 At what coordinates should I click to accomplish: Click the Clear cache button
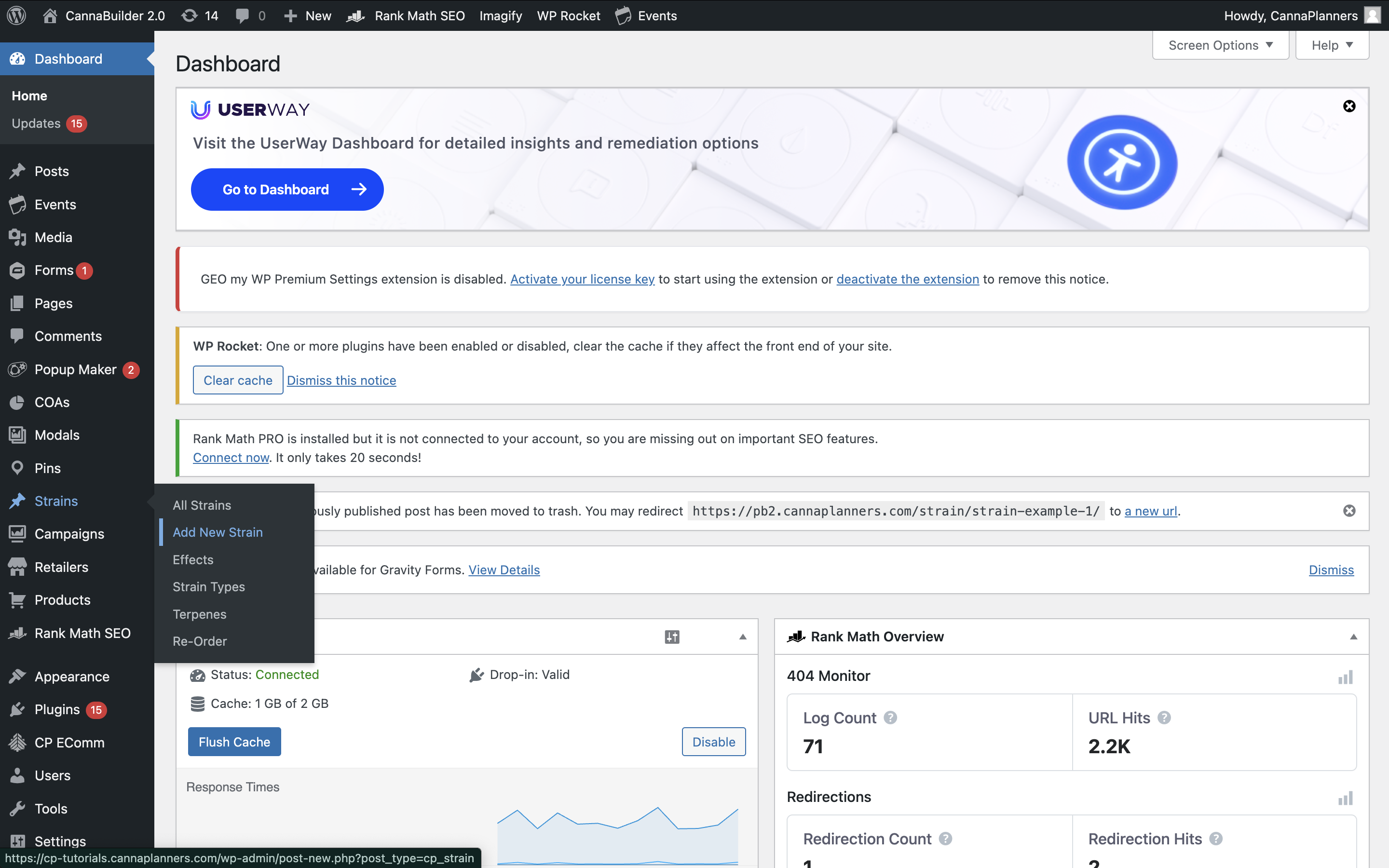pyautogui.click(x=238, y=380)
